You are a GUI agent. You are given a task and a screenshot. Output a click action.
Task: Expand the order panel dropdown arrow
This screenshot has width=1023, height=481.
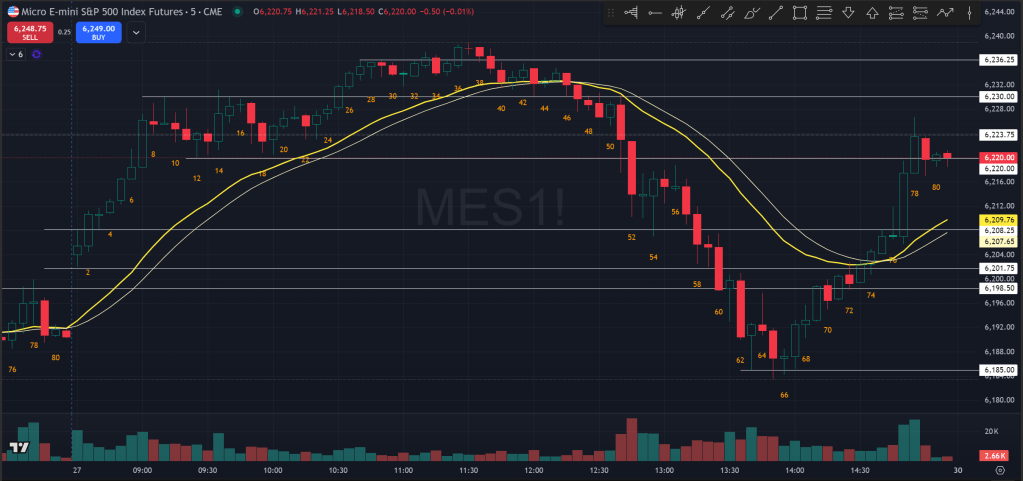(x=136, y=31)
